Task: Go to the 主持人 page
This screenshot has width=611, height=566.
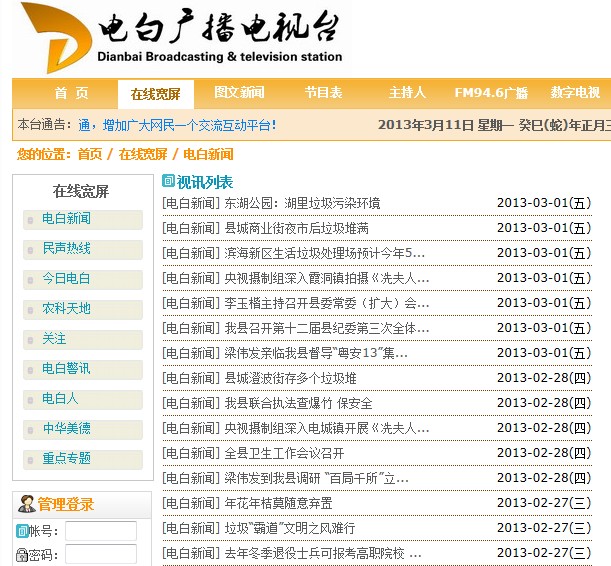Action: click(x=407, y=93)
